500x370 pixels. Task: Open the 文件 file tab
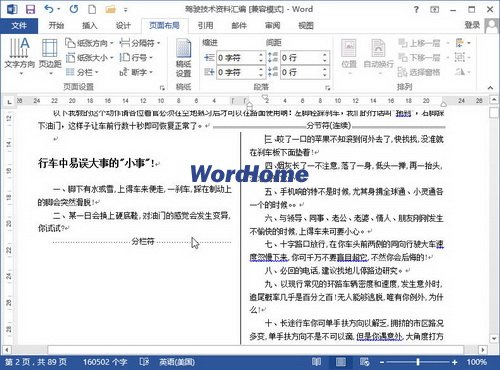pyautogui.click(x=19, y=26)
